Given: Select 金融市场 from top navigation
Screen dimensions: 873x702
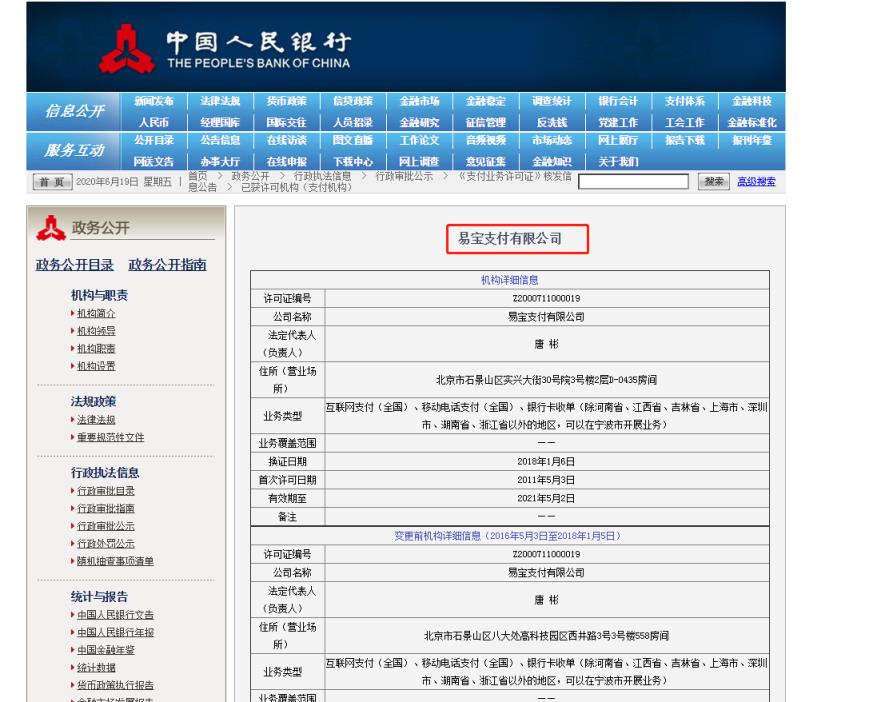Looking at the screenshot, I should [x=419, y=101].
